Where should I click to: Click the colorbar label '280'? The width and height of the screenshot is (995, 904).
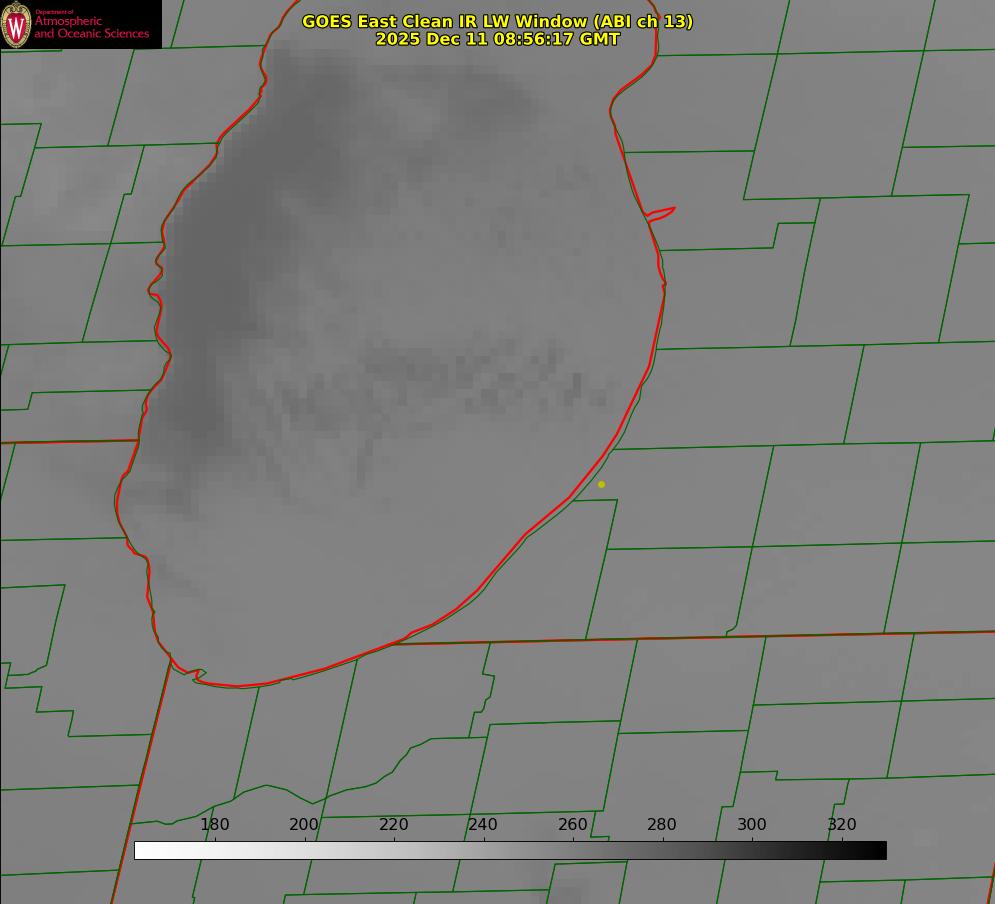pos(662,824)
